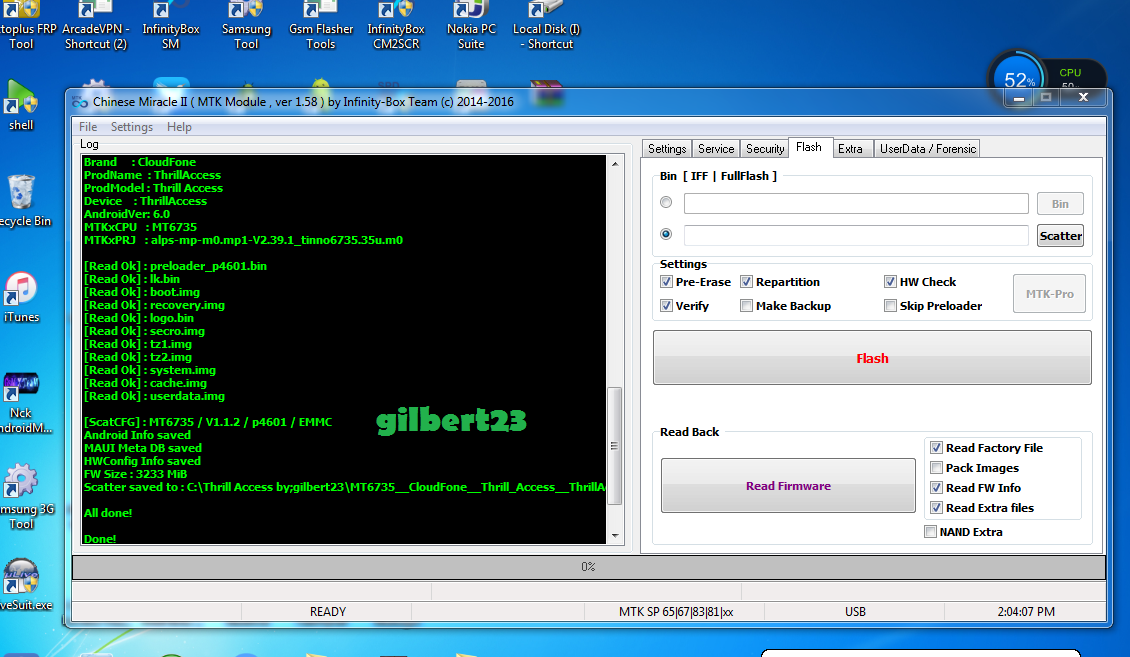
Task: Click the Bin browse button
Action: tap(1060, 204)
